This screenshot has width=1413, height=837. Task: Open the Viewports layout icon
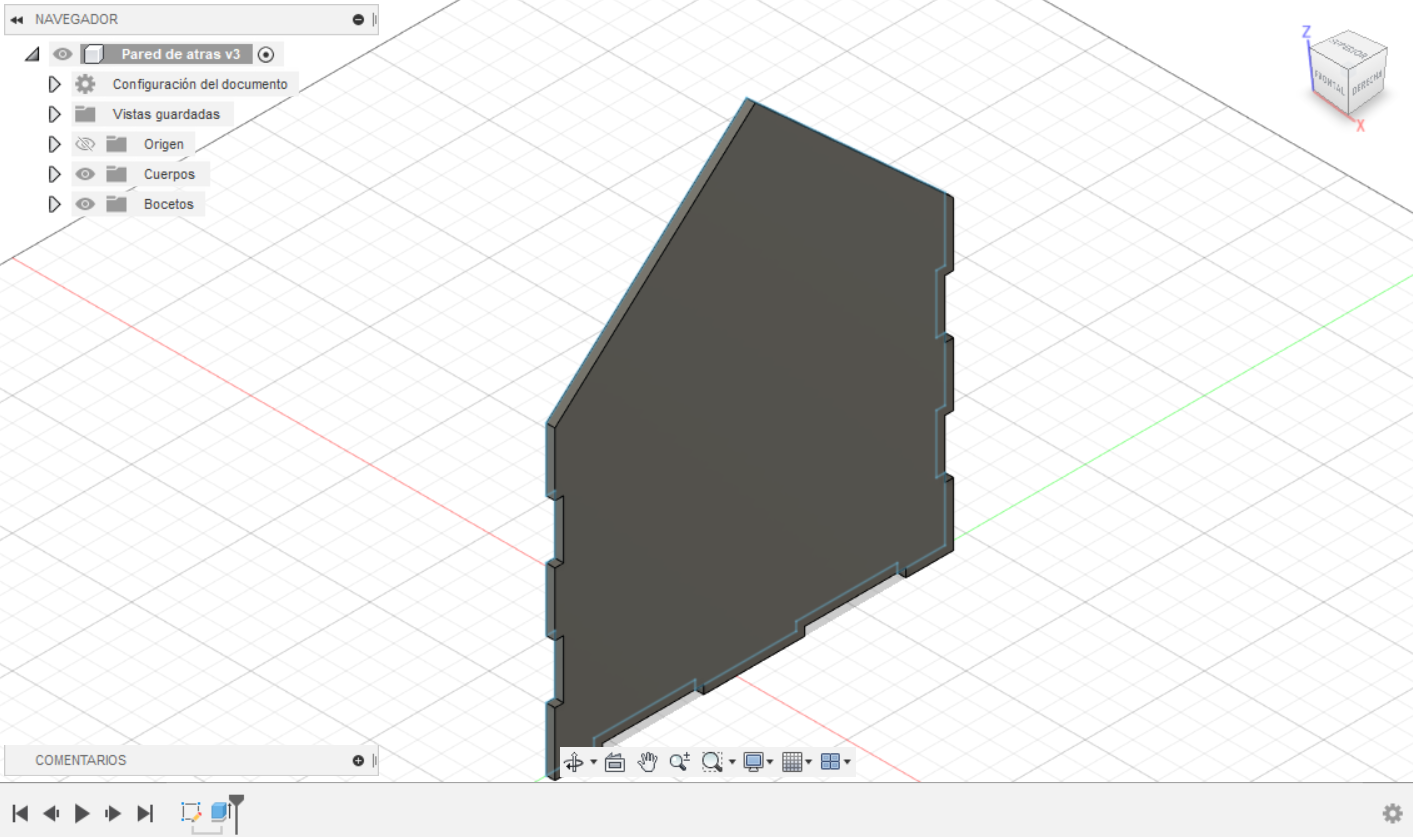click(x=830, y=762)
